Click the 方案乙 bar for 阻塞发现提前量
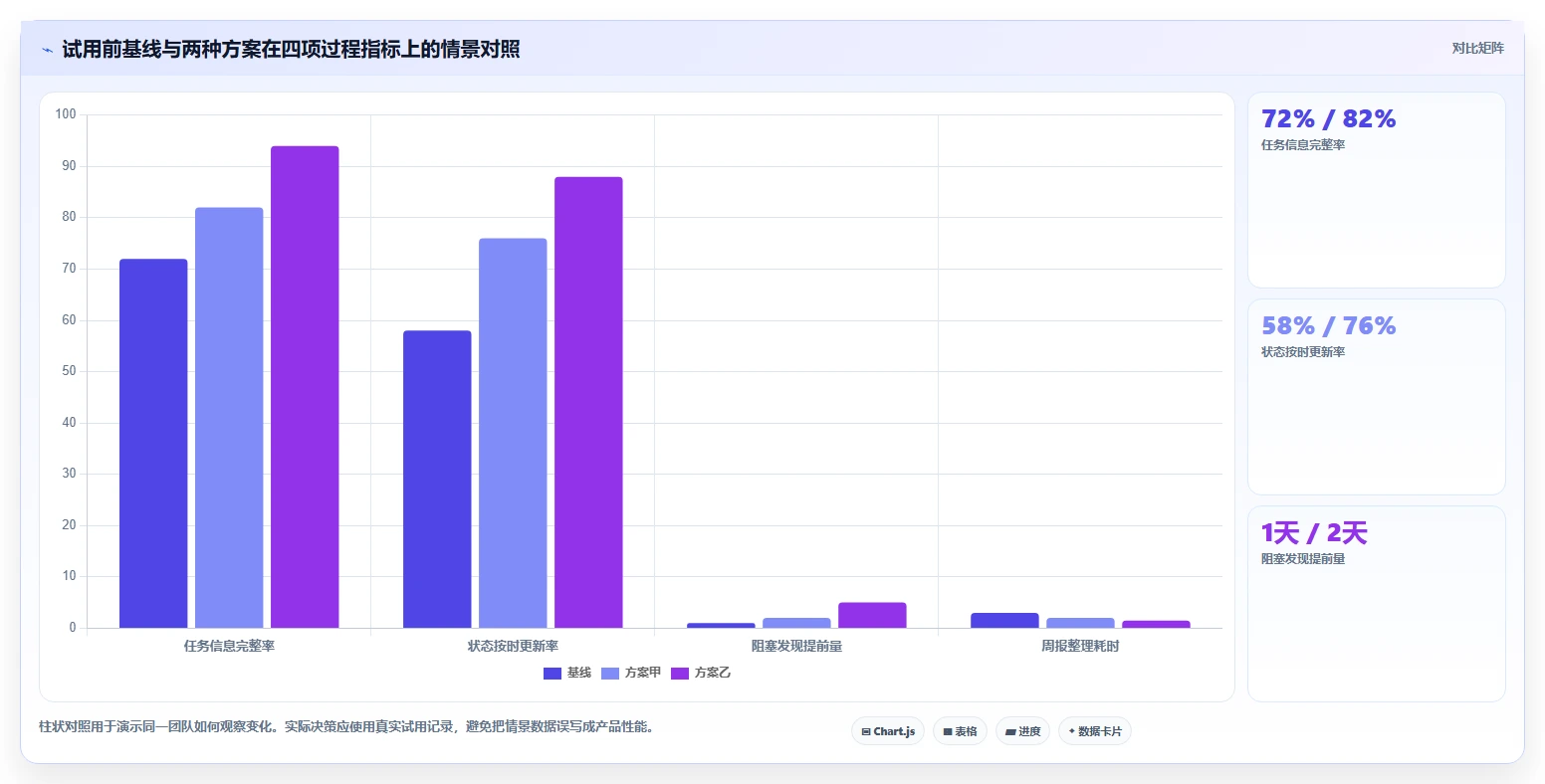The height and width of the screenshot is (784, 1545). 872,615
